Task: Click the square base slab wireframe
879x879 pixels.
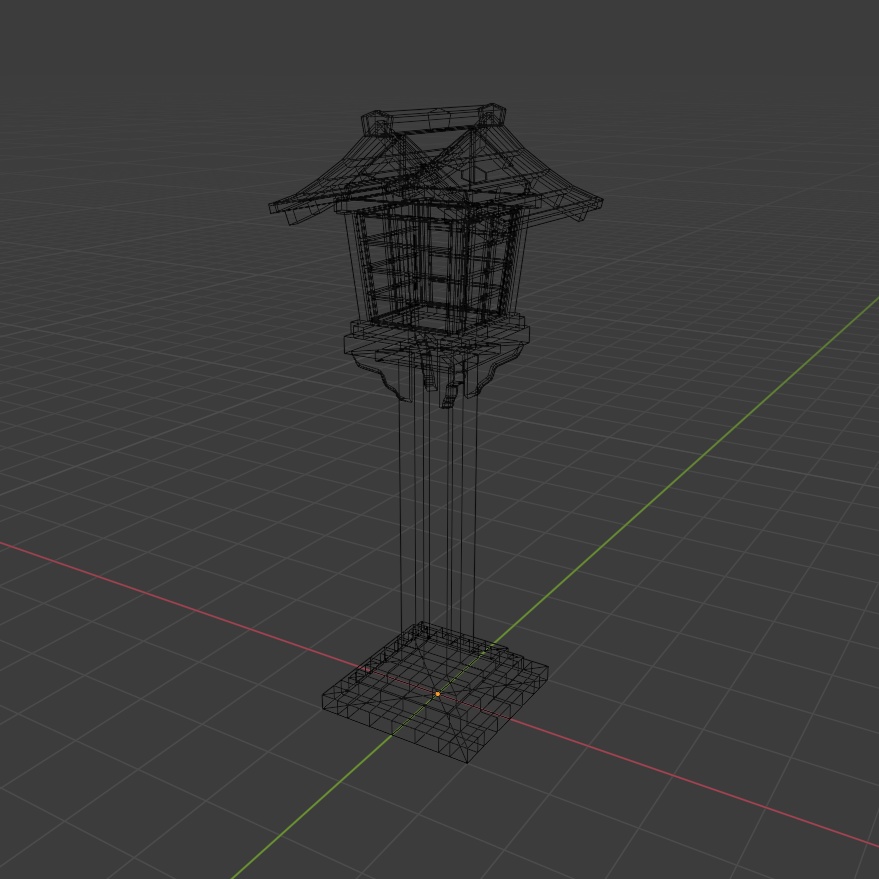Action: tap(435, 692)
